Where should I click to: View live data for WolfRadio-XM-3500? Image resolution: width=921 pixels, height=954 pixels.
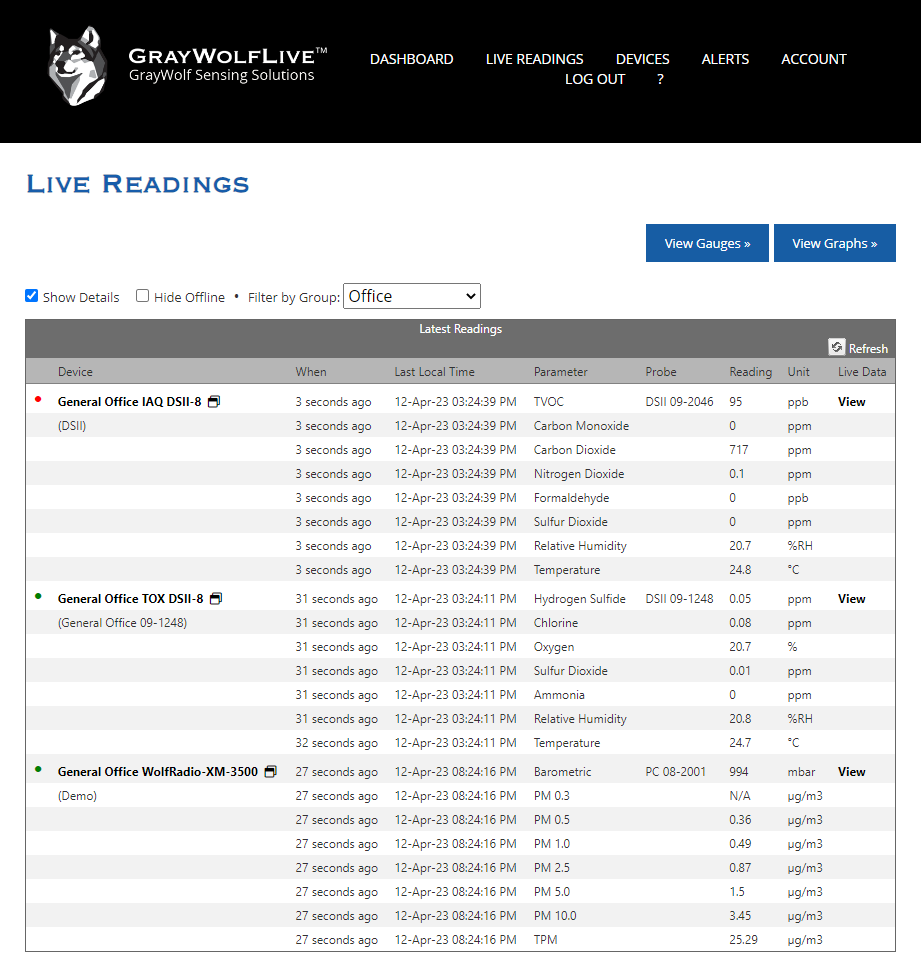click(851, 772)
